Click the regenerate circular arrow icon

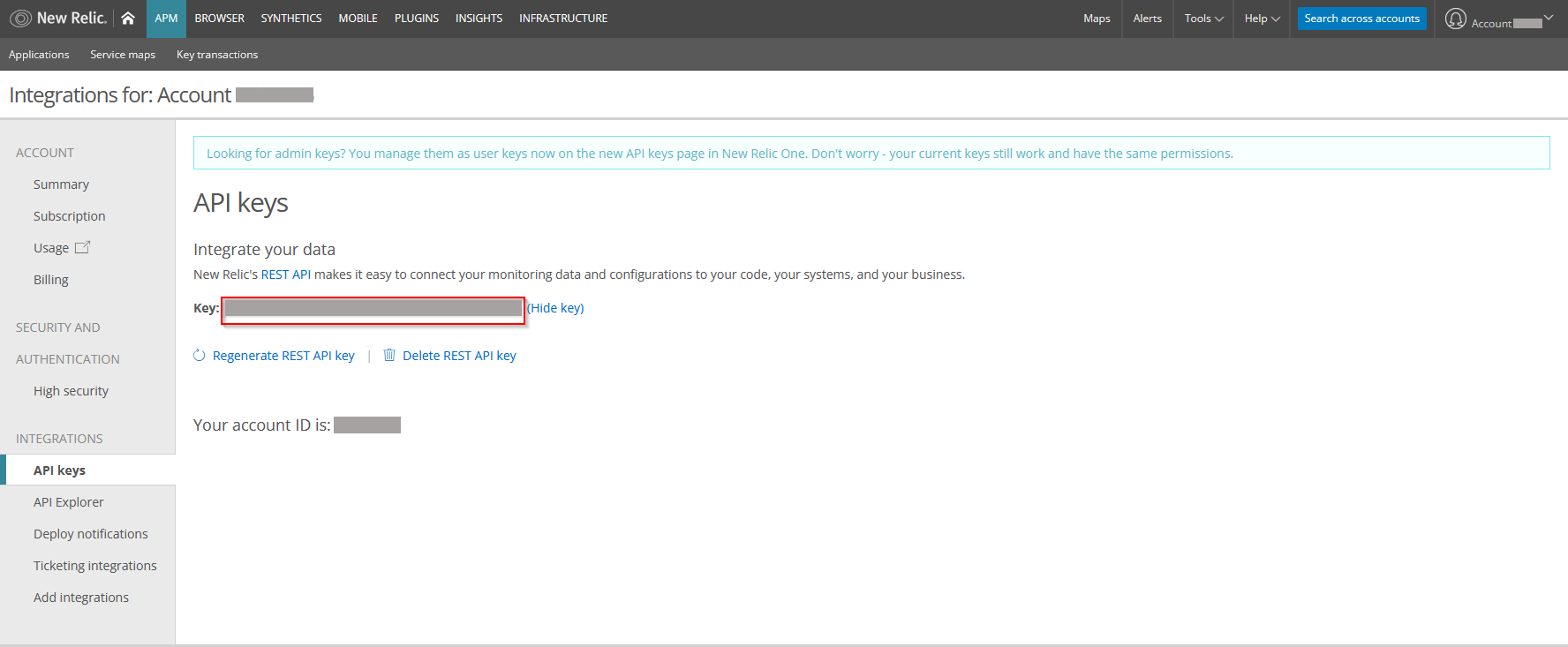[x=200, y=355]
